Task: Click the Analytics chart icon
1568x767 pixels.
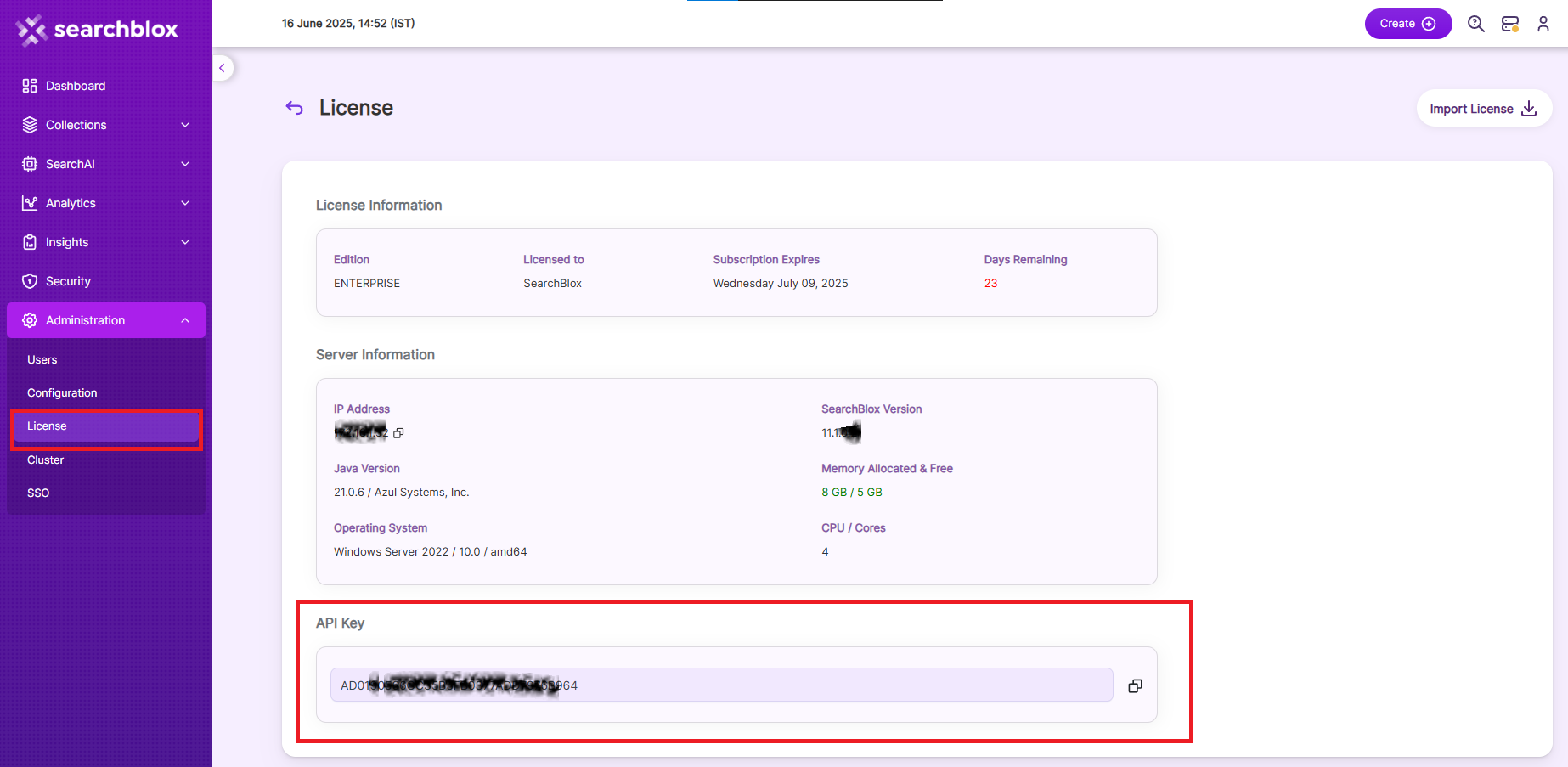Action: [x=30, y=203]
